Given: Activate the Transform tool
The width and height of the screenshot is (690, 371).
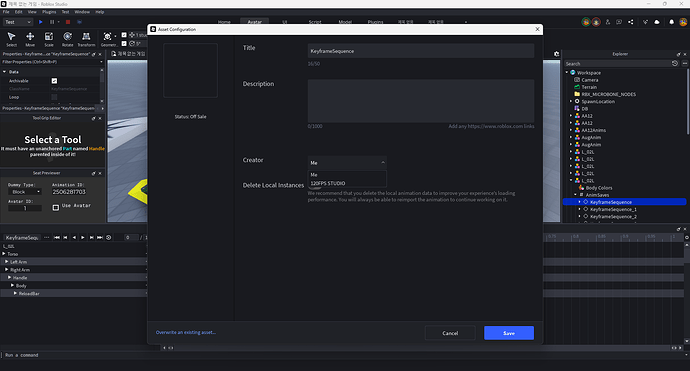Looking at the screenshot, I should 86,39.
